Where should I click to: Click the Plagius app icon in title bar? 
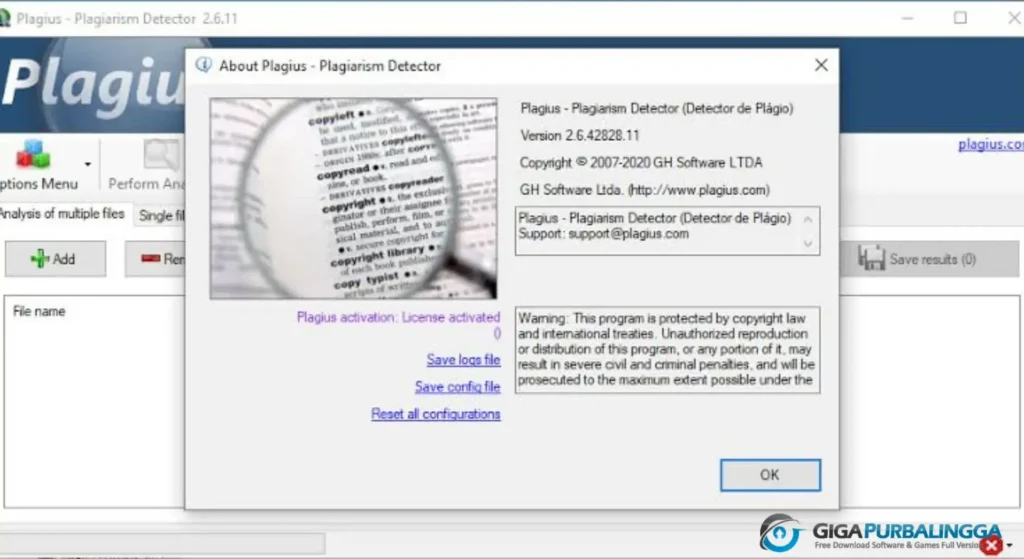5,18
